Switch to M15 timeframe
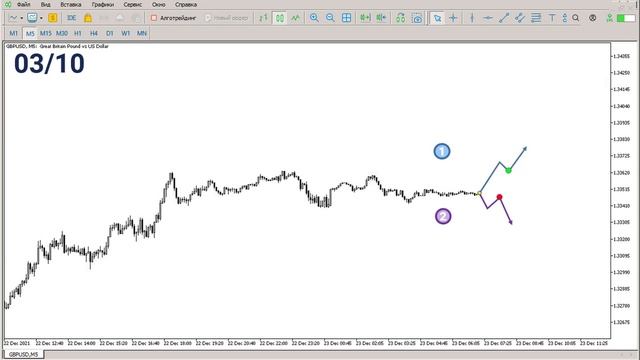The height and width of the screenshot is (360, 640). 46,33
